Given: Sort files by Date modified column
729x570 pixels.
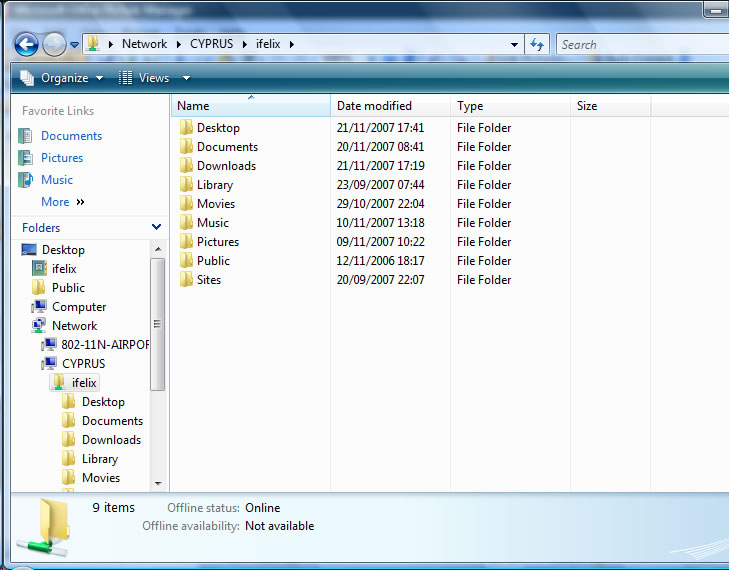Looking at the screenshot, I should [x=374, y=106].
